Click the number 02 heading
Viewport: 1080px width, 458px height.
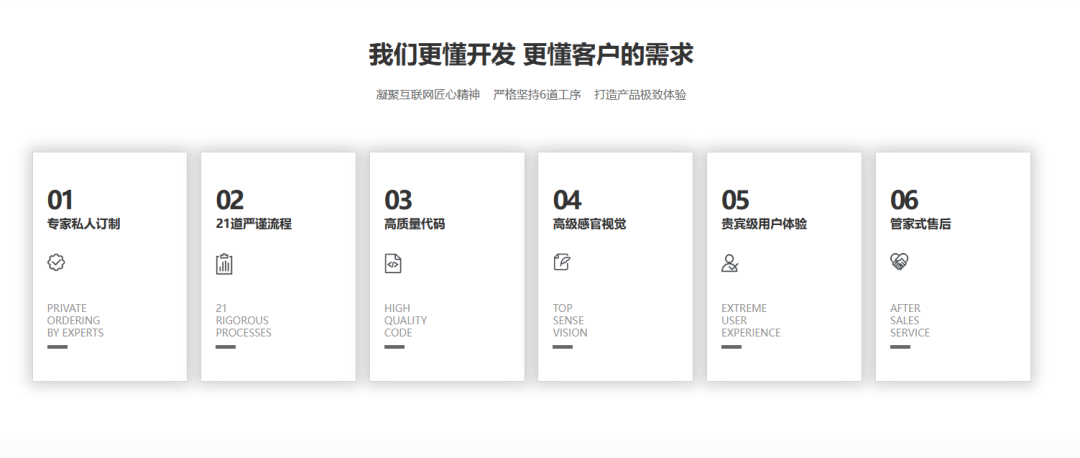pos(229,200)
